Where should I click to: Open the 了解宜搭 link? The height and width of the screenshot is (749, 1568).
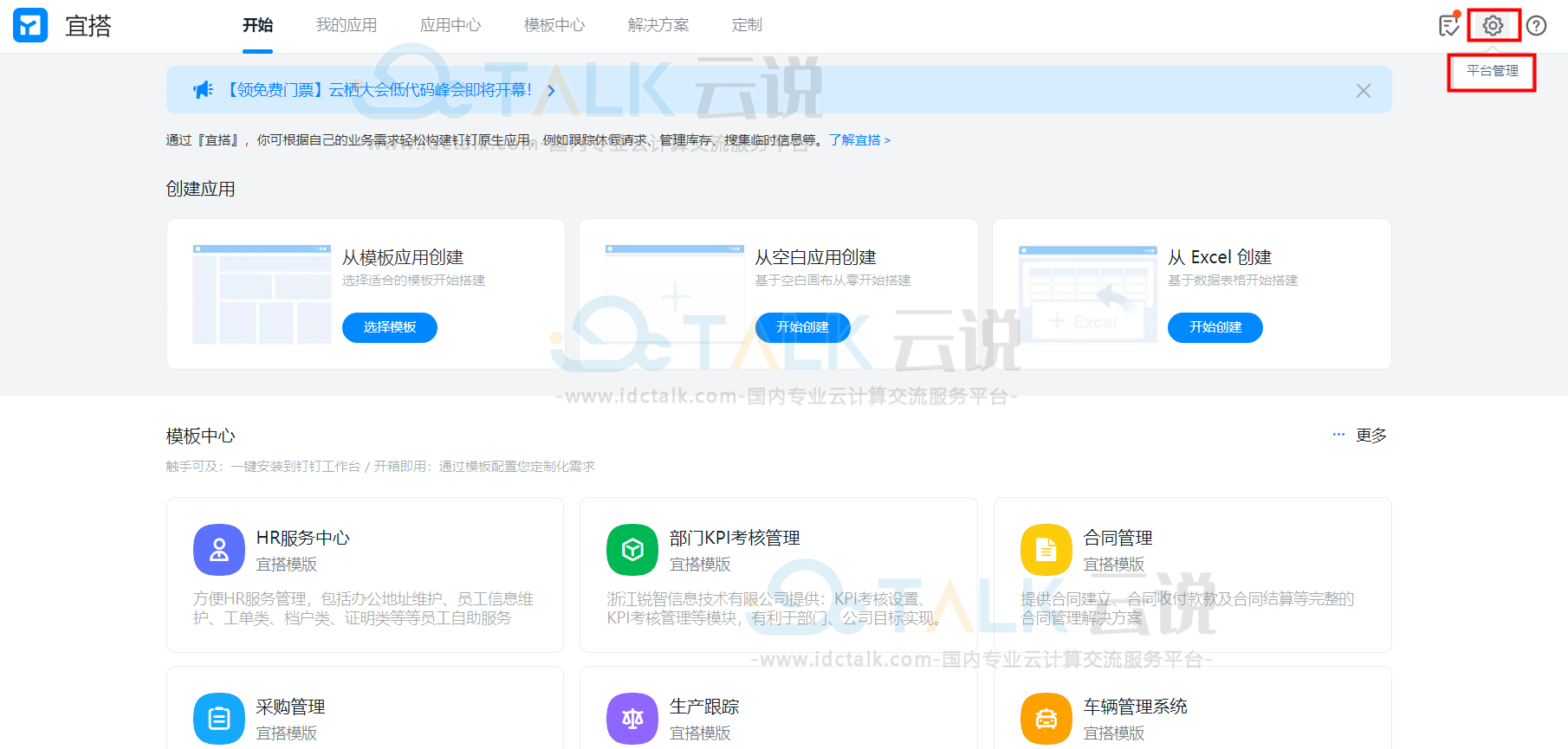pos(859,140)
